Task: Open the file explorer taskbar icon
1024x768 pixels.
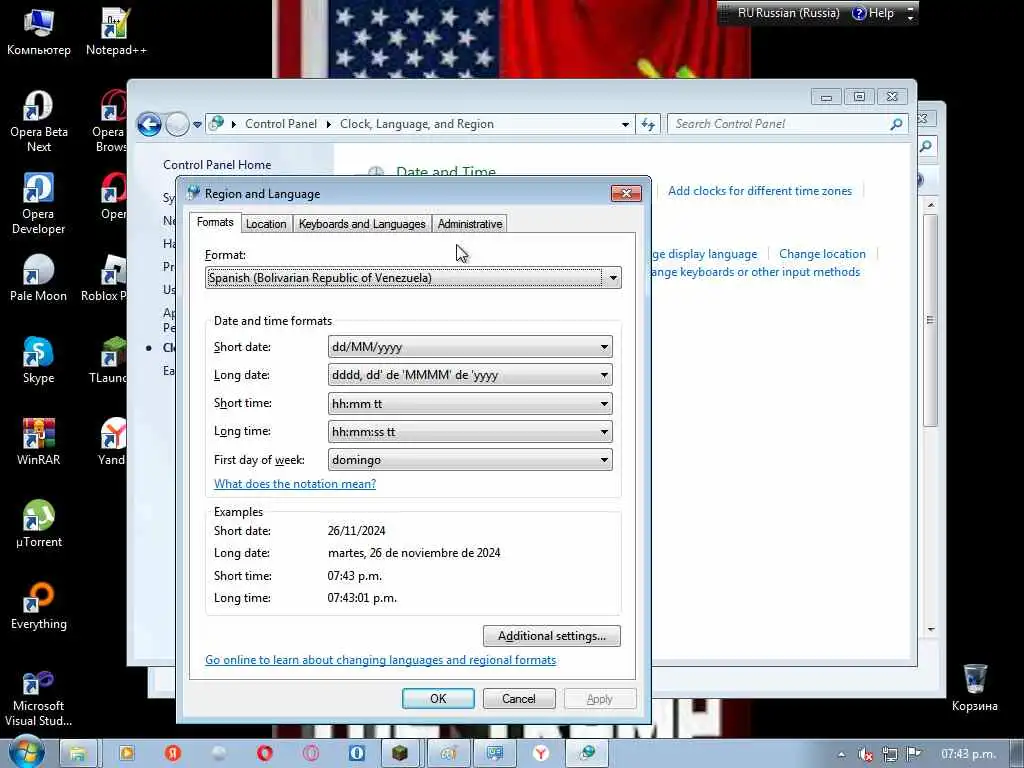Action: click(78, 754)
